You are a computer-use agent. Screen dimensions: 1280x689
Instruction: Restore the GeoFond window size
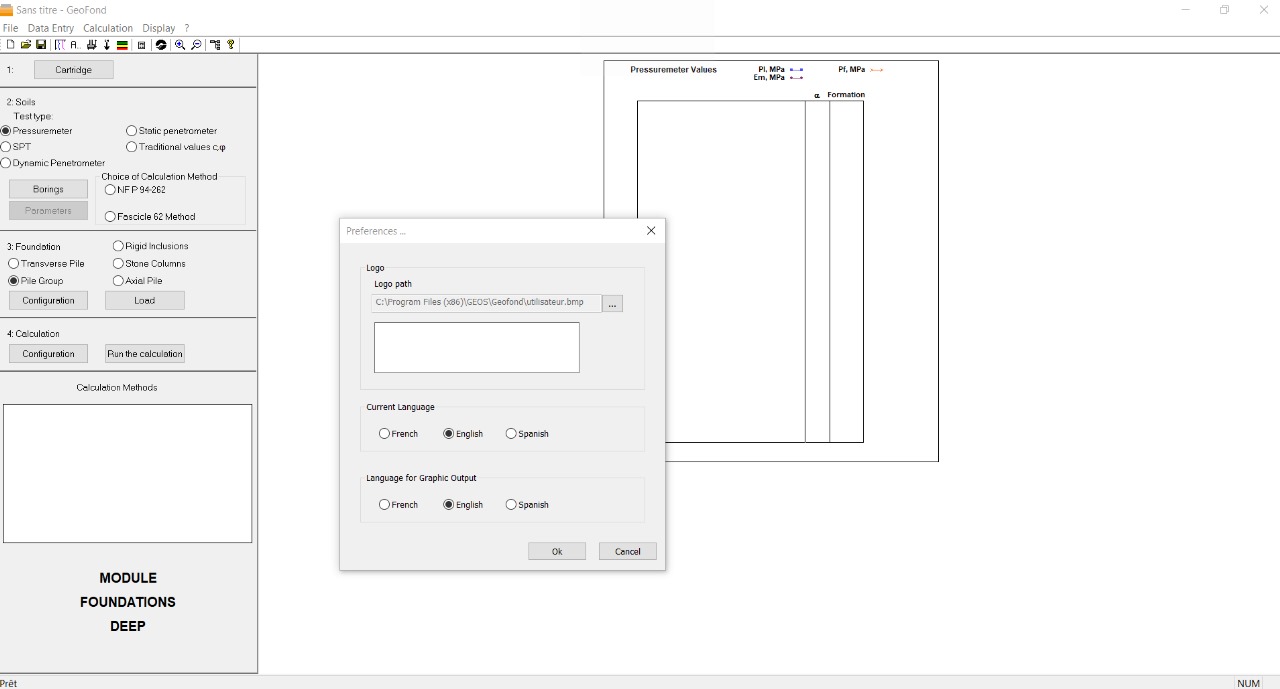coord(1224,10)
